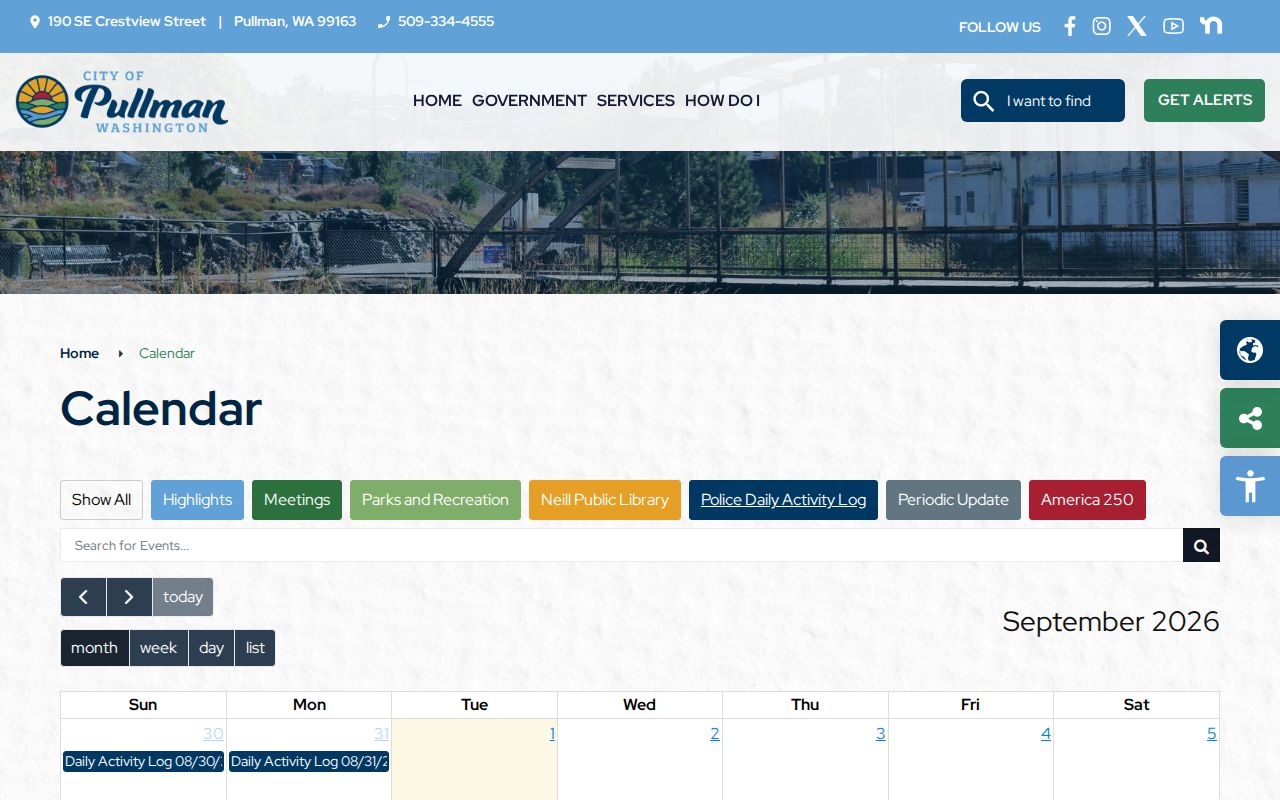Open day 4 in calendar
The width and height of the screenshot is (1280, 800).
1046,734
